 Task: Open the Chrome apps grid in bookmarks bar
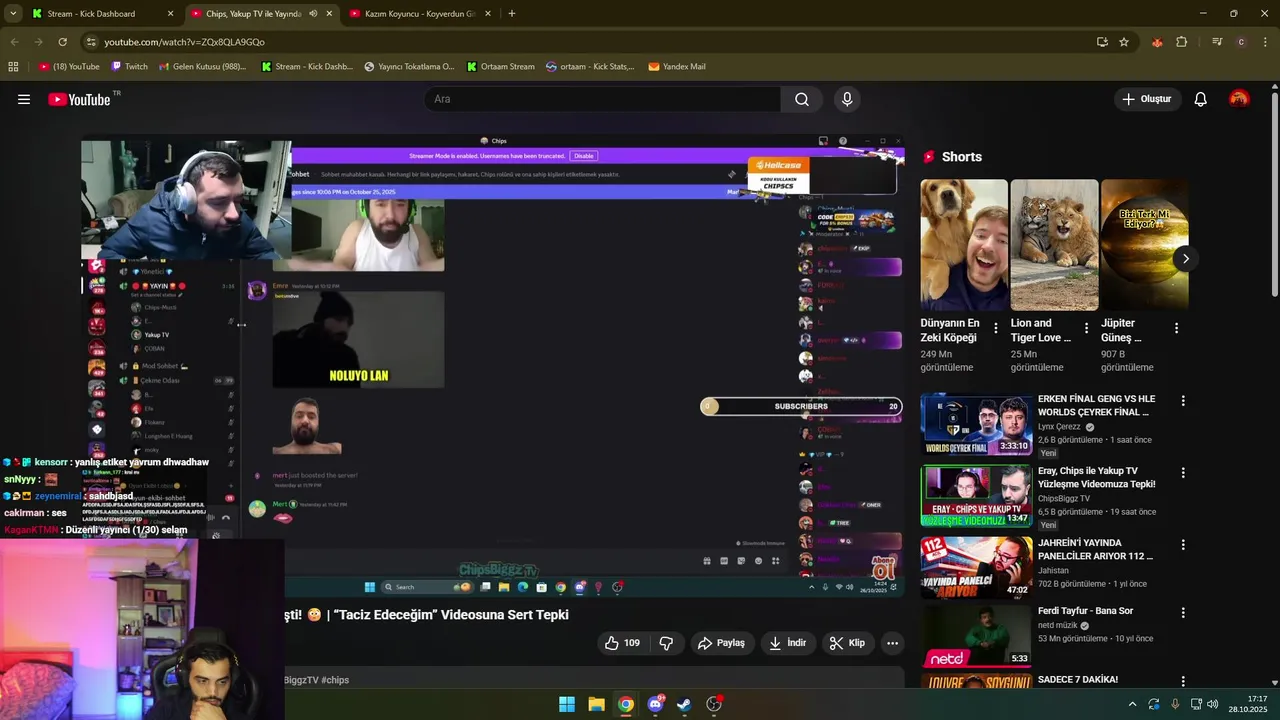click(13, 67)
